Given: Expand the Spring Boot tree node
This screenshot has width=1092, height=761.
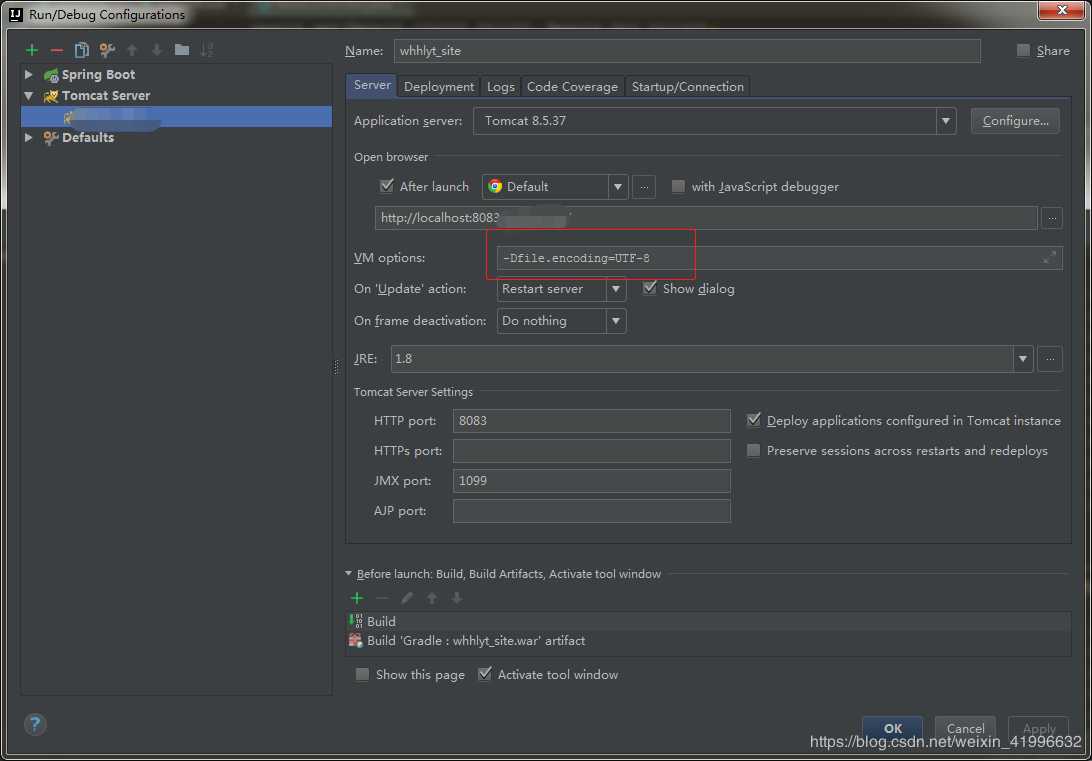Looking at the screenshot, I should tap(29, 74).
